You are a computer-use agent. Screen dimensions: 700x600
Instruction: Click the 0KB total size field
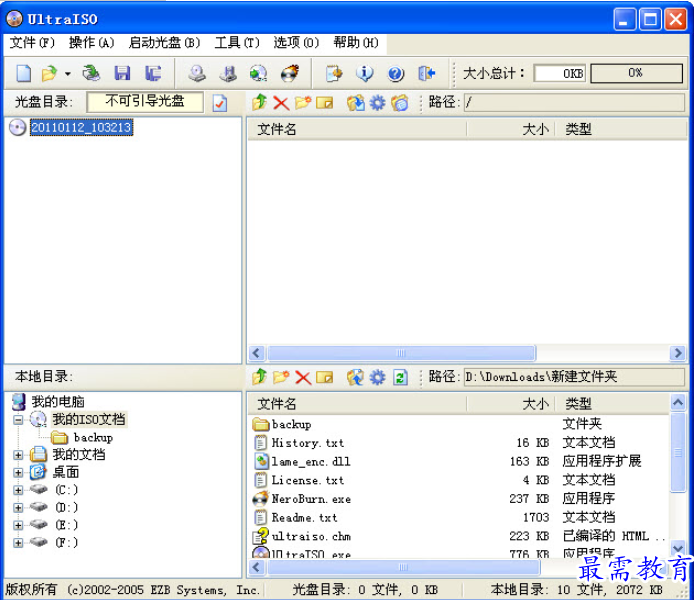560,73
